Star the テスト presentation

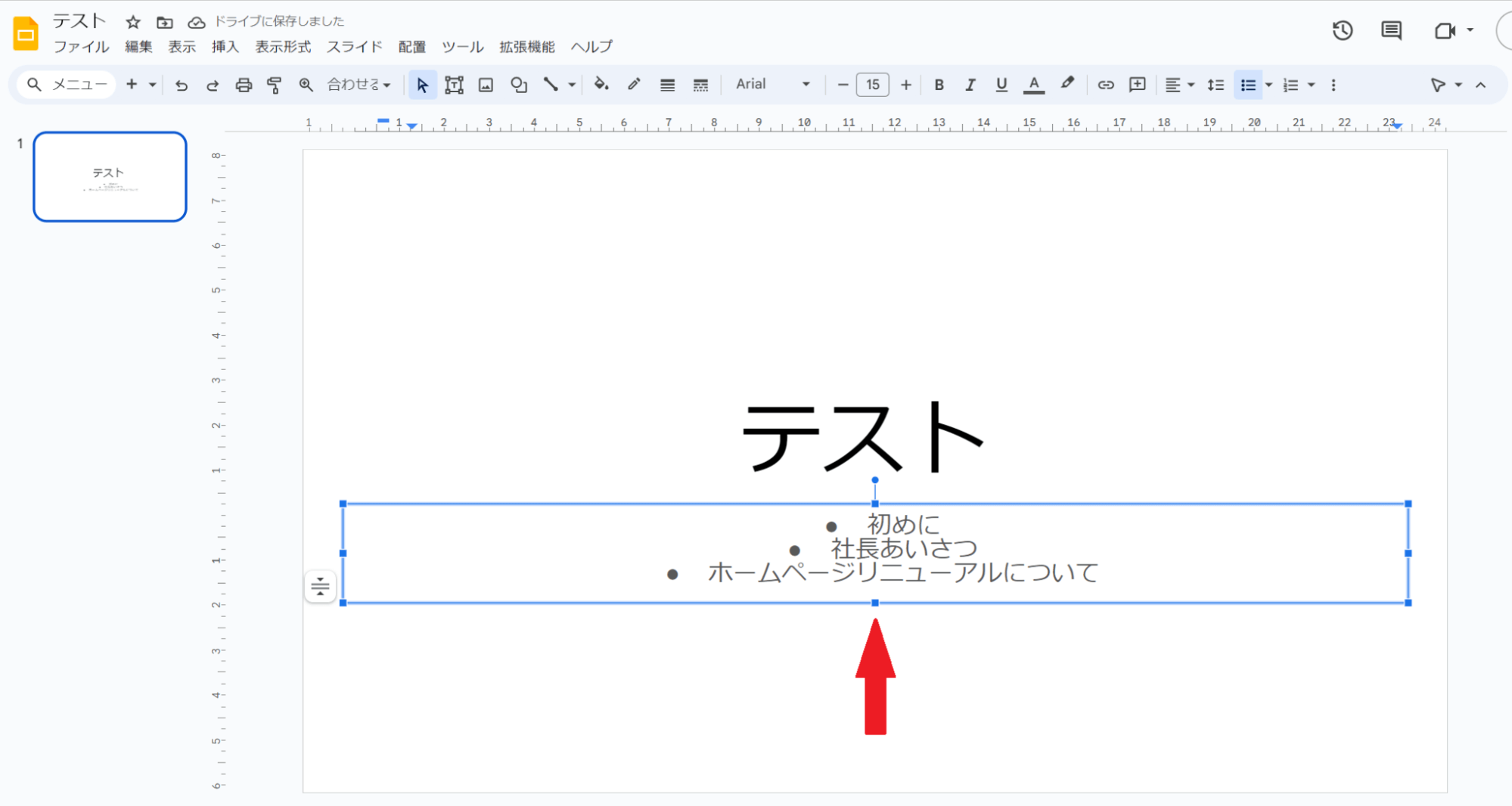(133, 22)
